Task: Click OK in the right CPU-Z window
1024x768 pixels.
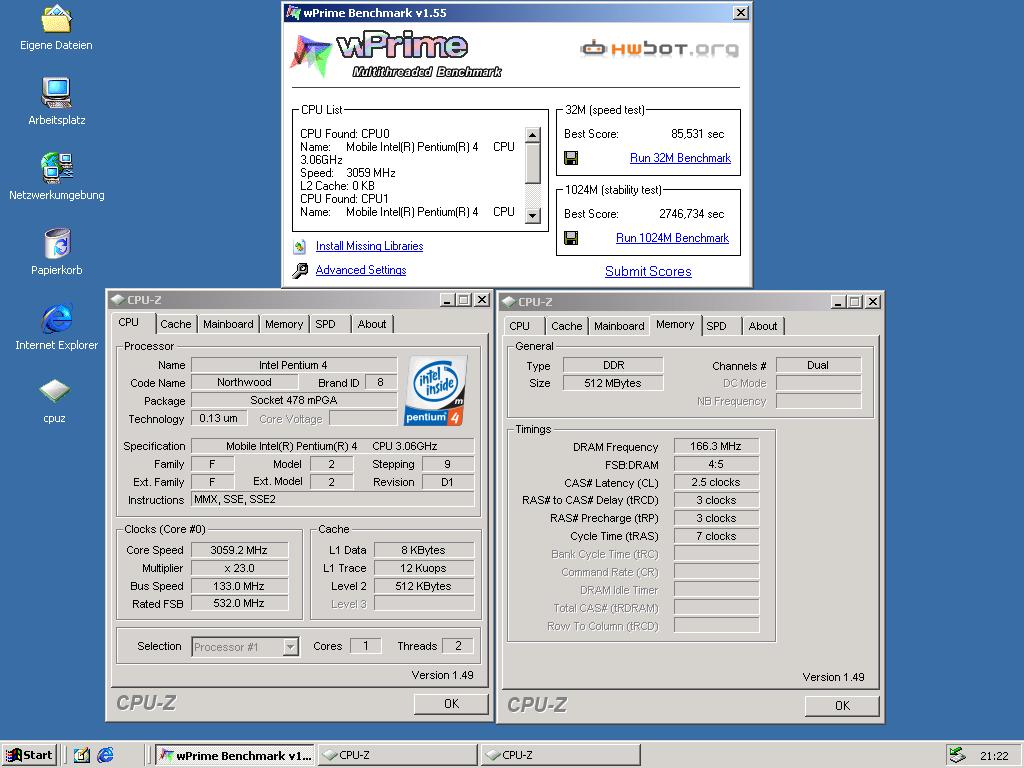Action: pos(842,705)
